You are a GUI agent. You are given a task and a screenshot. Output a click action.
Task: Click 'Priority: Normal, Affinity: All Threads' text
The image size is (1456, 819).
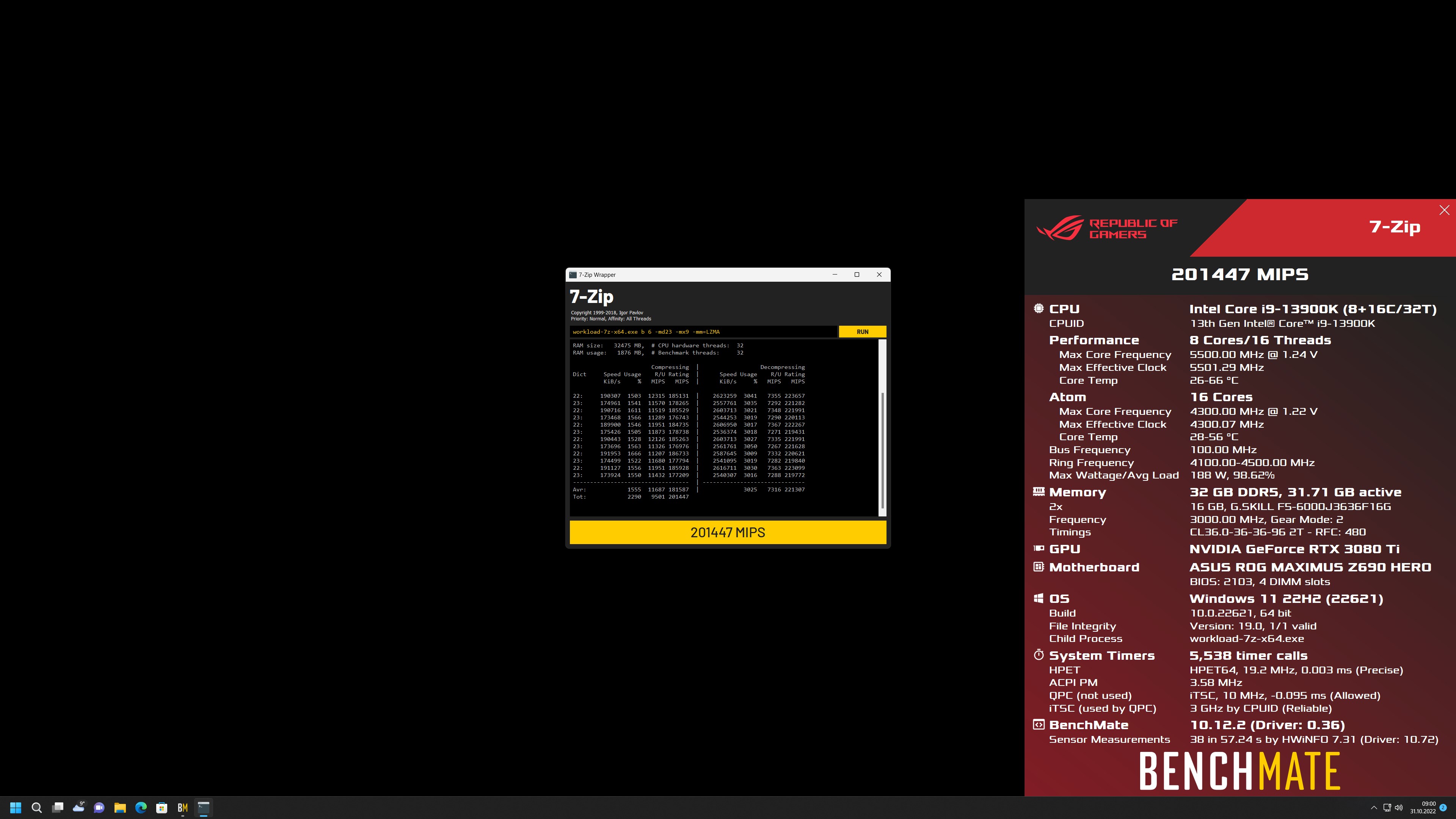pos(610,319)
